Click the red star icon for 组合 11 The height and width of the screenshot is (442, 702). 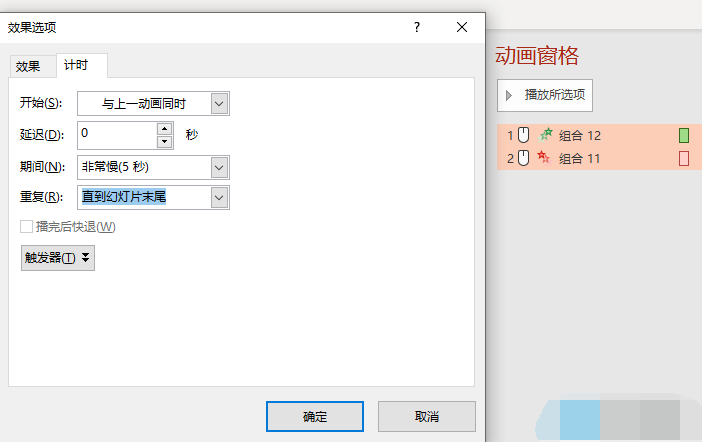[545, 158]
